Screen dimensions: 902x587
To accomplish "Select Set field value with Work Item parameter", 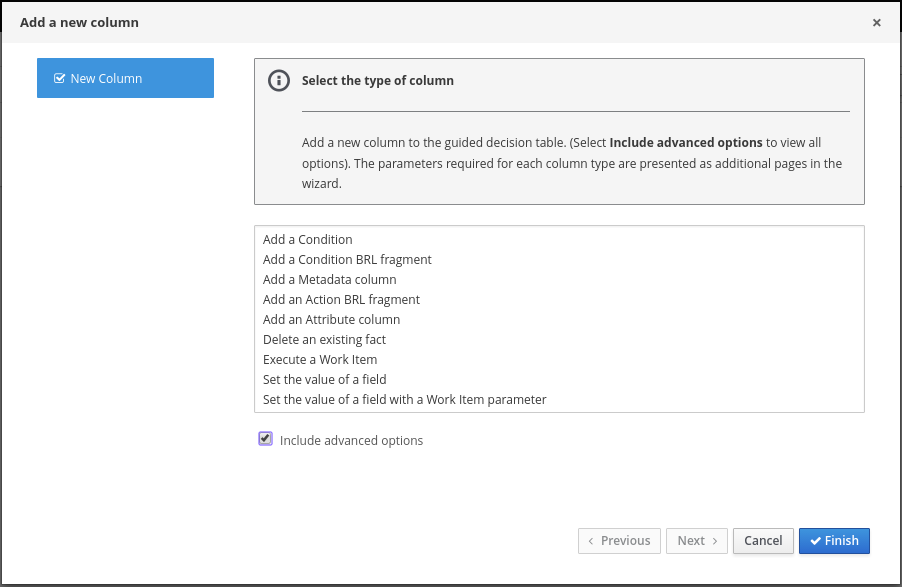I will [x=404, y=400].
